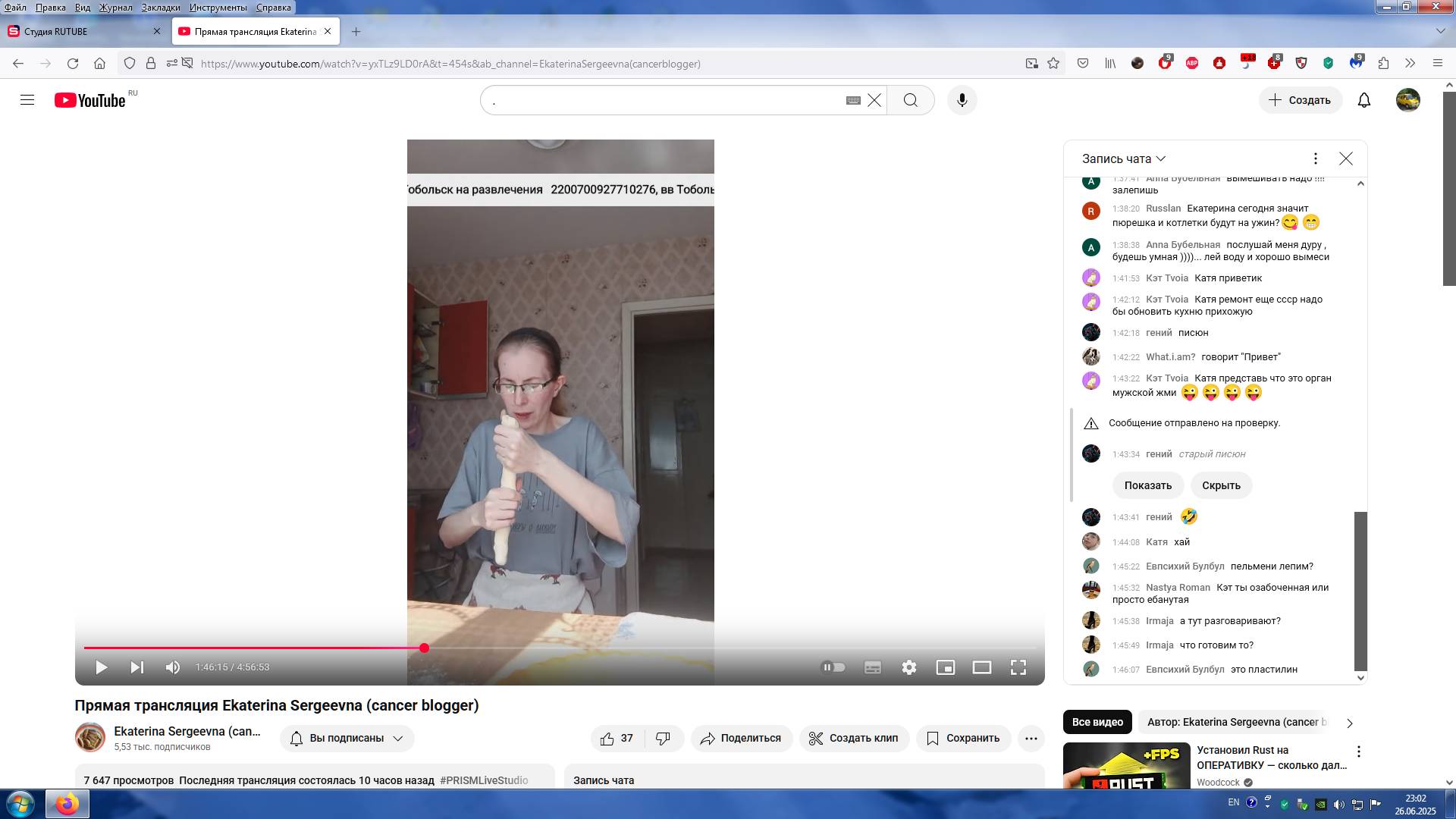
Task: Click the Показать button in chat
Action: 1147,485
